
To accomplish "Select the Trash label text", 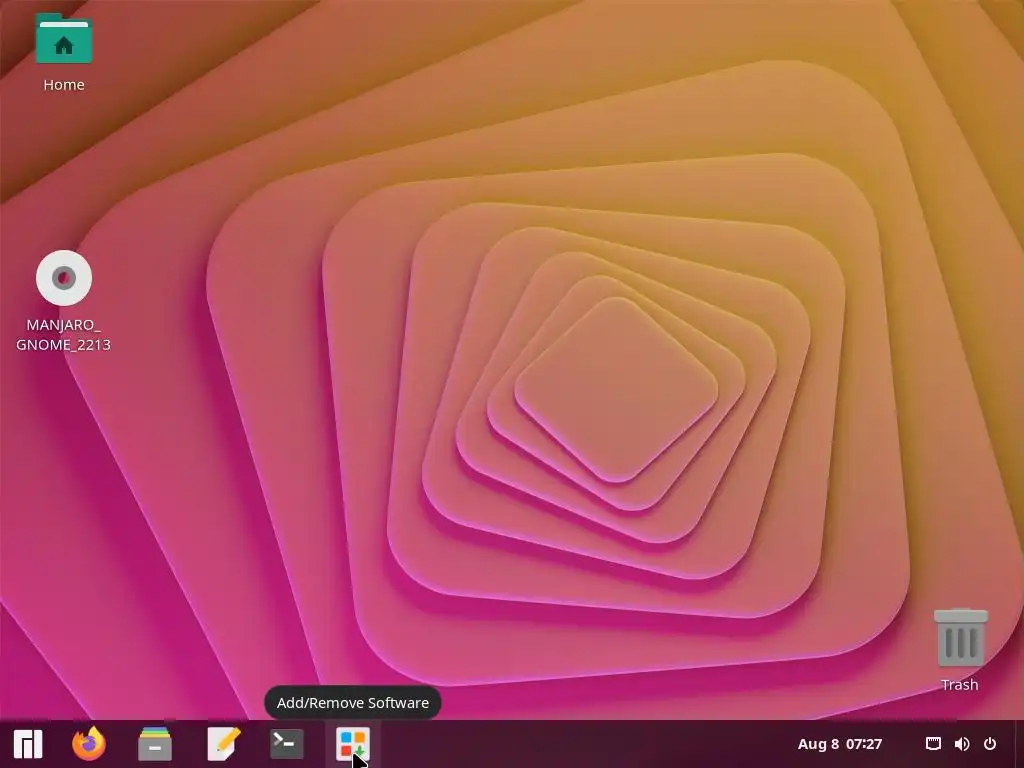I will tap(959, 684).
